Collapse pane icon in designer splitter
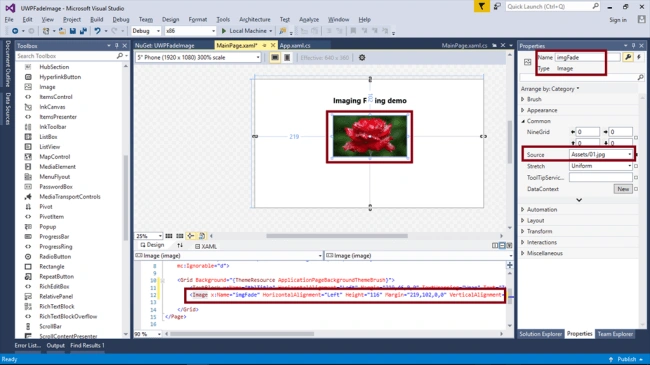 pos(509,246)
